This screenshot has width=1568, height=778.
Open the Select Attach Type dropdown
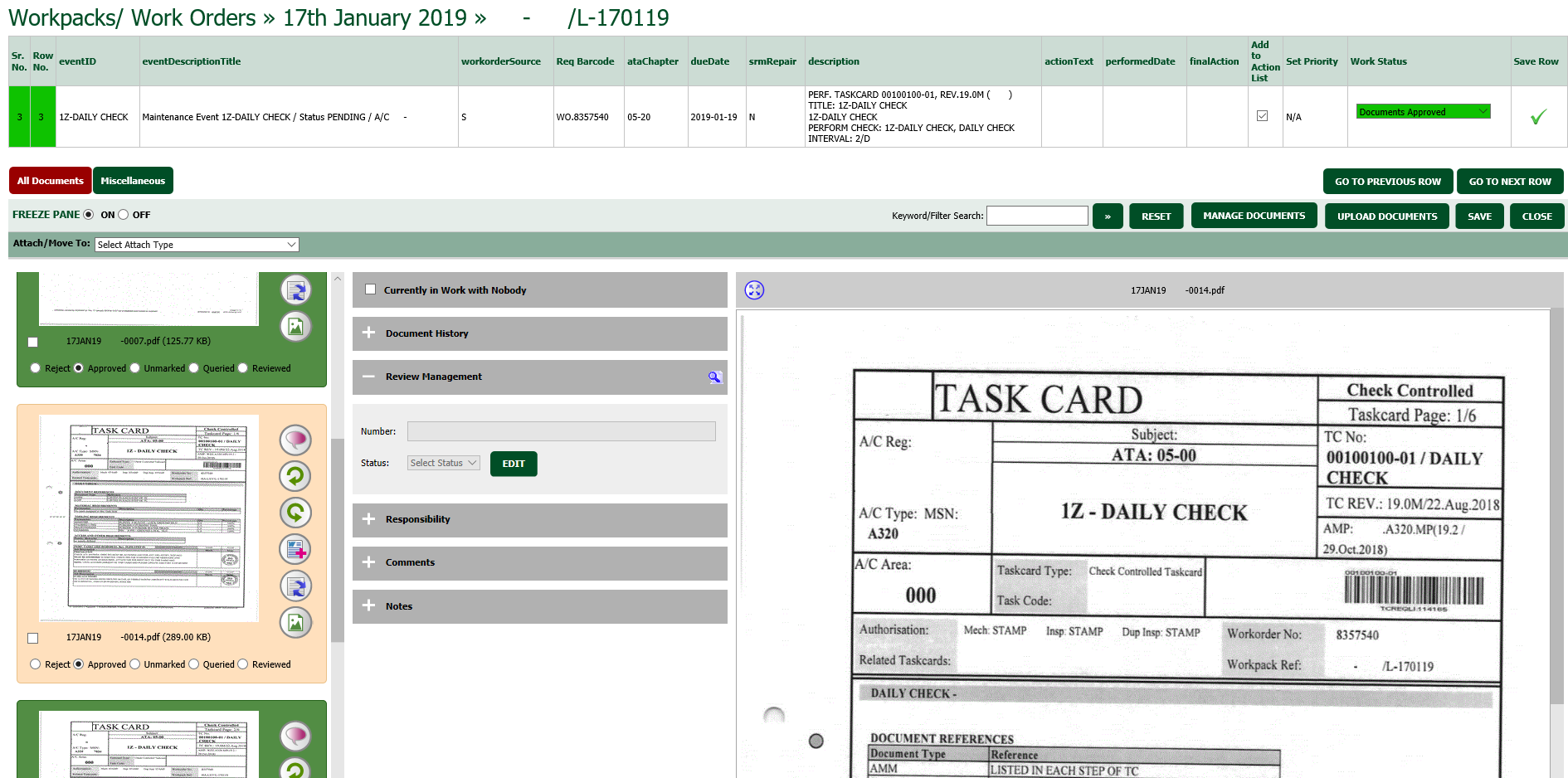(196, 244)
